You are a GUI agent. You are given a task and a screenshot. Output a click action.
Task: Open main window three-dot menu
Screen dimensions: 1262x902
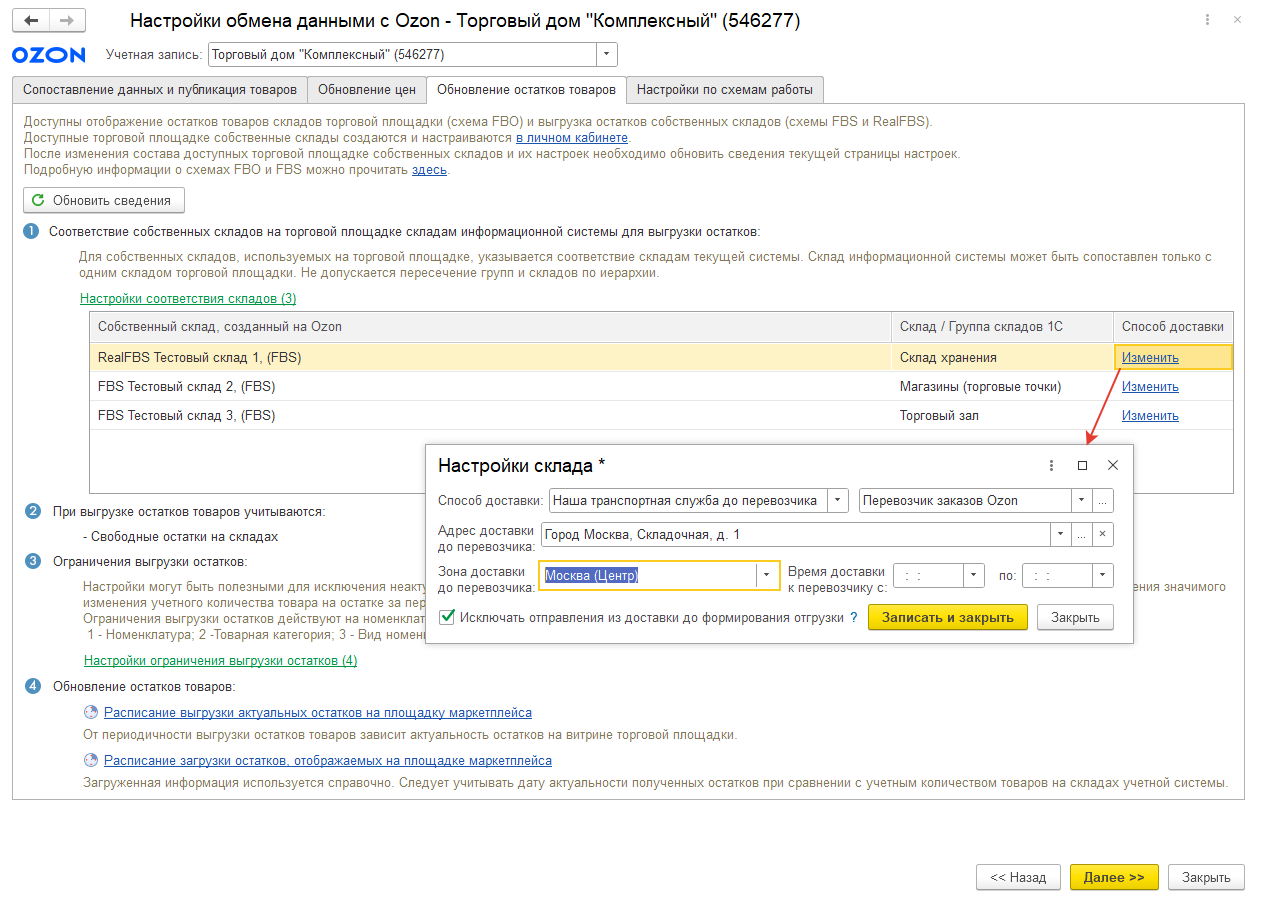coord(1208,21)
